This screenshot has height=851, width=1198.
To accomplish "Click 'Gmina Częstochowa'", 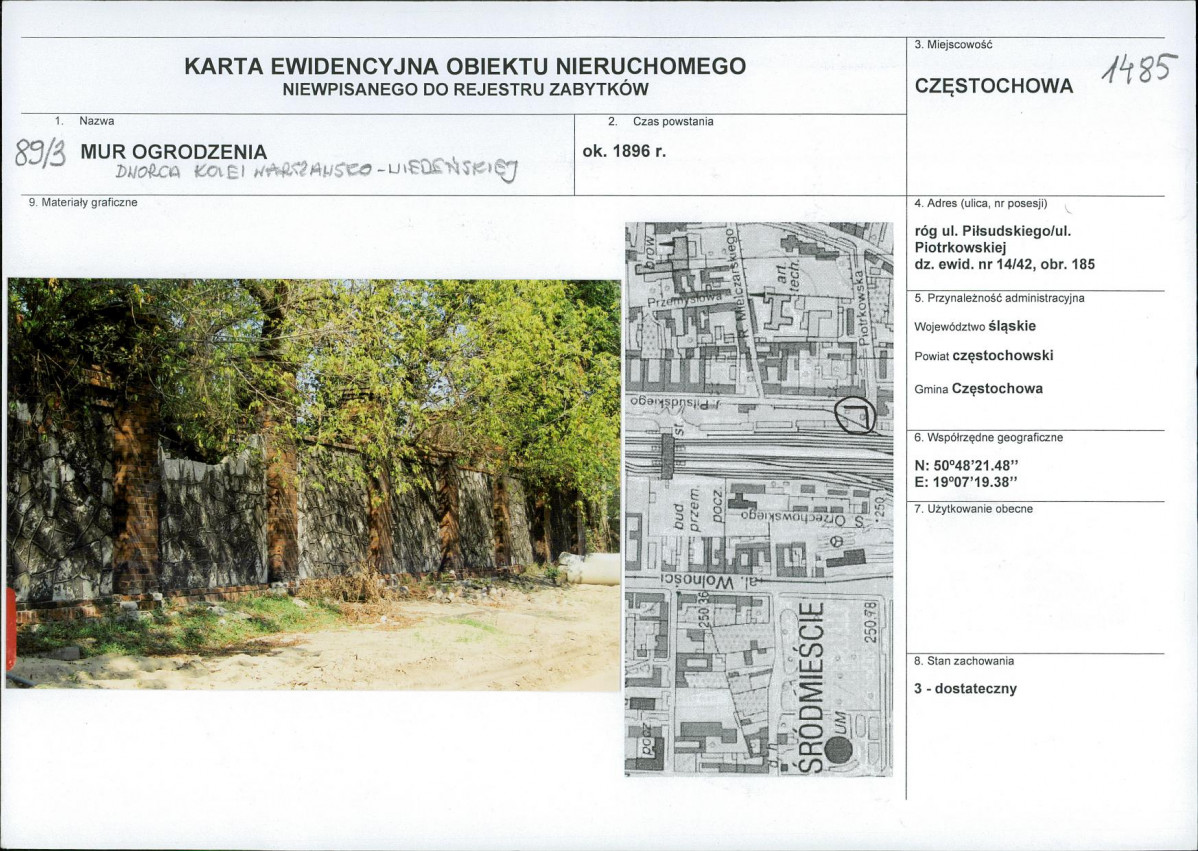I will [x=978, y=389].
